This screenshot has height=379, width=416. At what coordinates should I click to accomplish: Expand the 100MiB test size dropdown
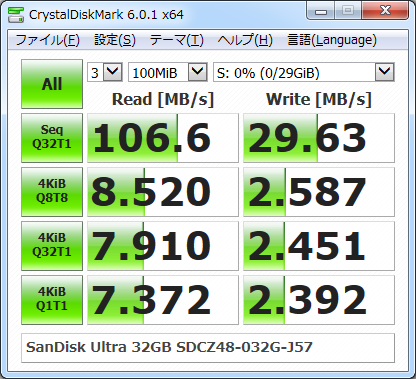click(198, 72)
